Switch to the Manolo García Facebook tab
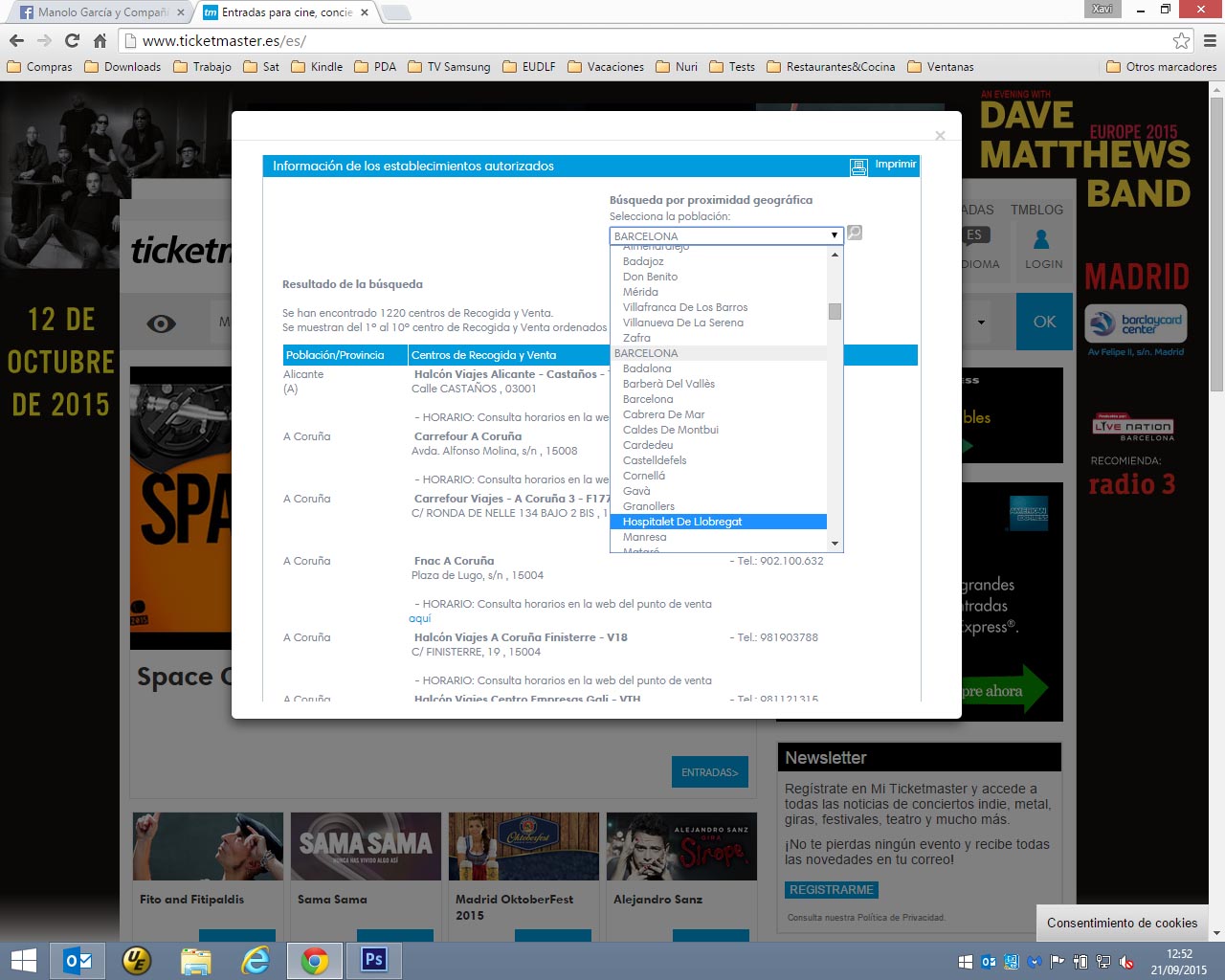This screenshot has height=980, width=1225. (100, 12)
